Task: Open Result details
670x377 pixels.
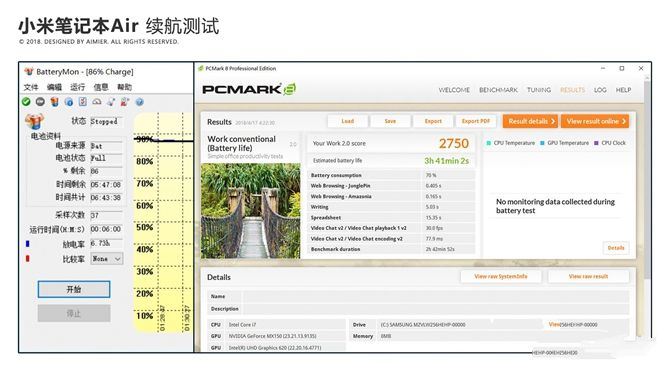Action: coord(530,121)
